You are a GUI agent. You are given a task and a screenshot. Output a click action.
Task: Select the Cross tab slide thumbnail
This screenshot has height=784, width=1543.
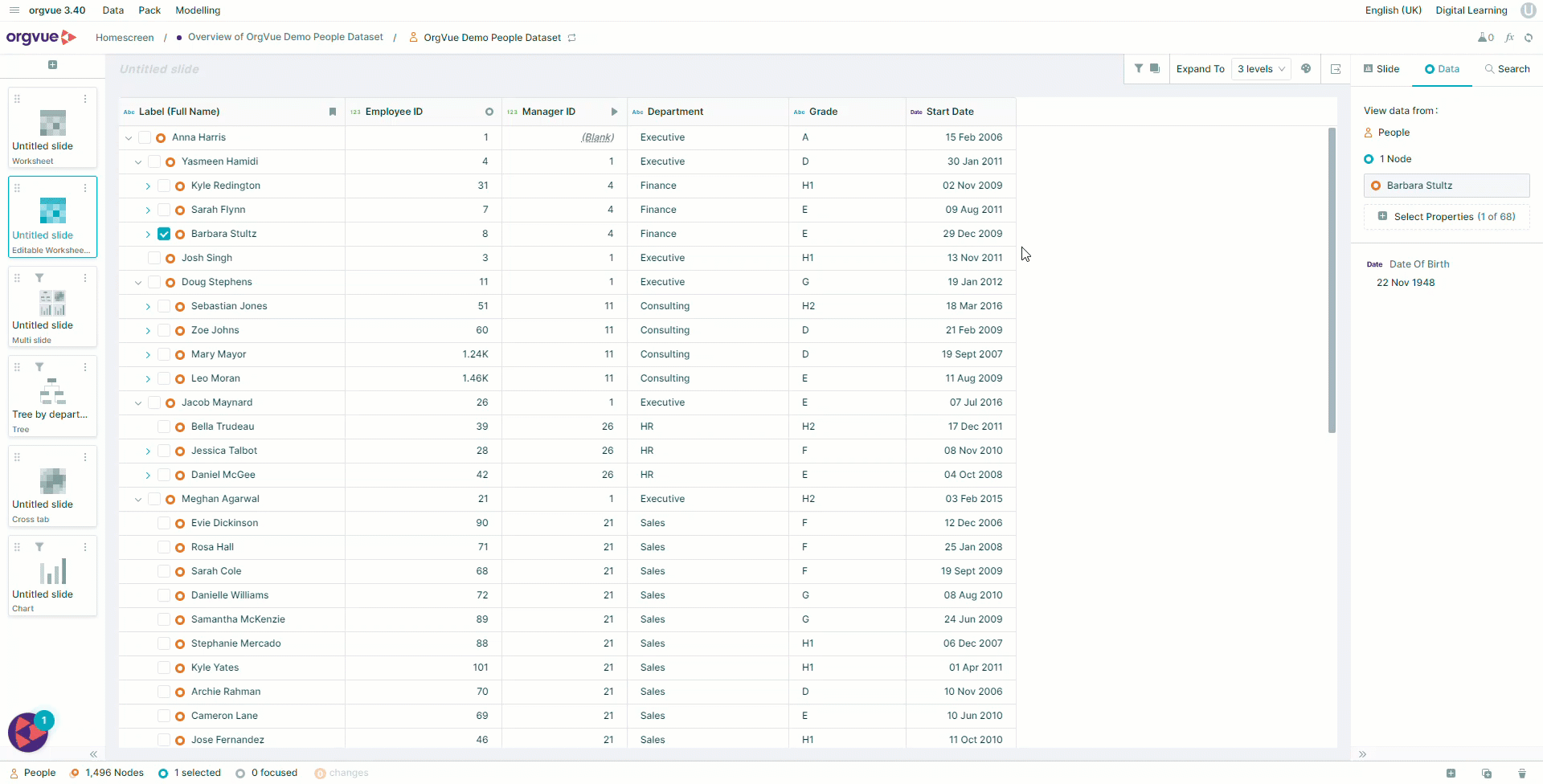click(52, 486)
